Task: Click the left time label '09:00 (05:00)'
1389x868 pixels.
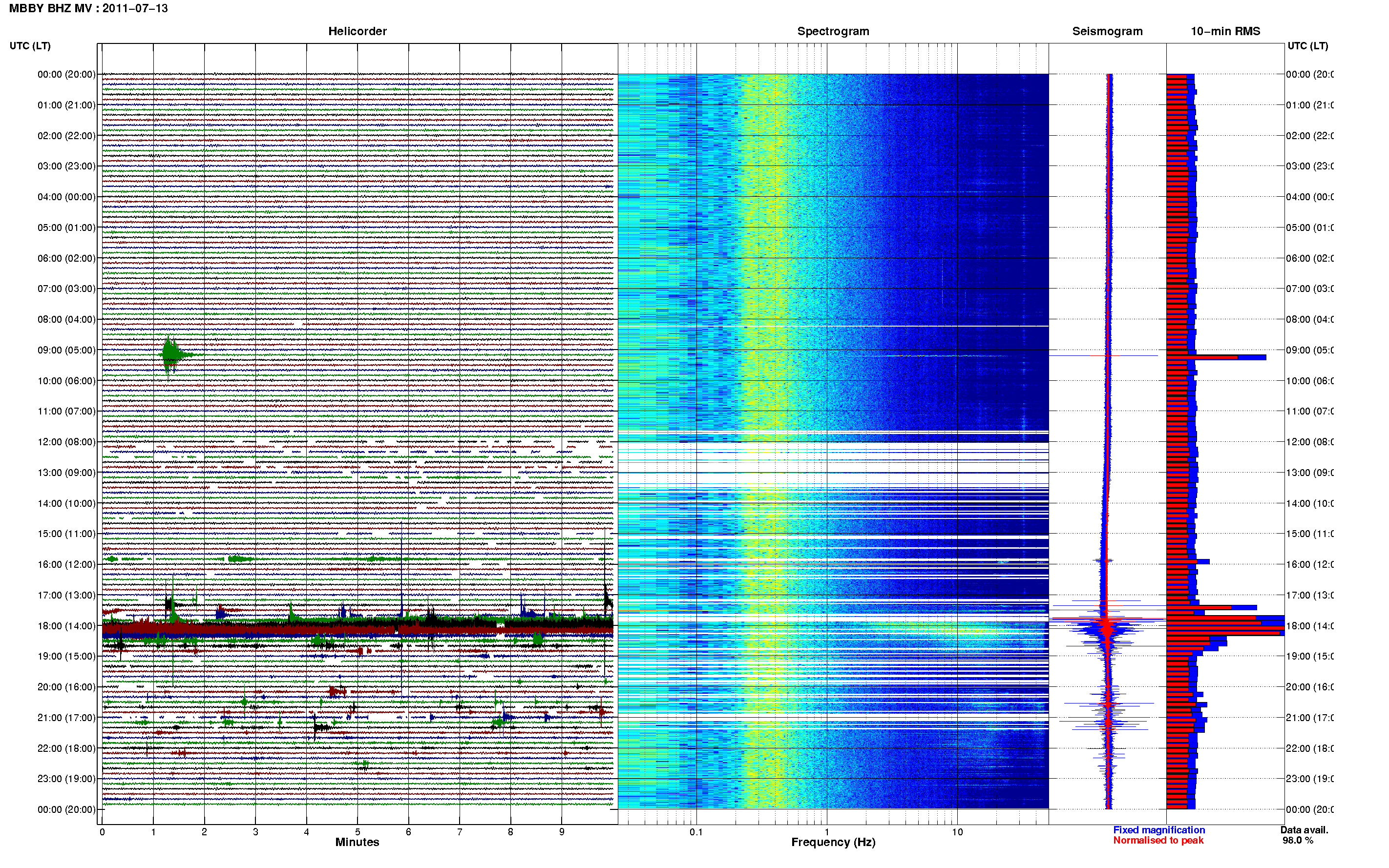Action: pyautogui.click(x=66, y=350)
